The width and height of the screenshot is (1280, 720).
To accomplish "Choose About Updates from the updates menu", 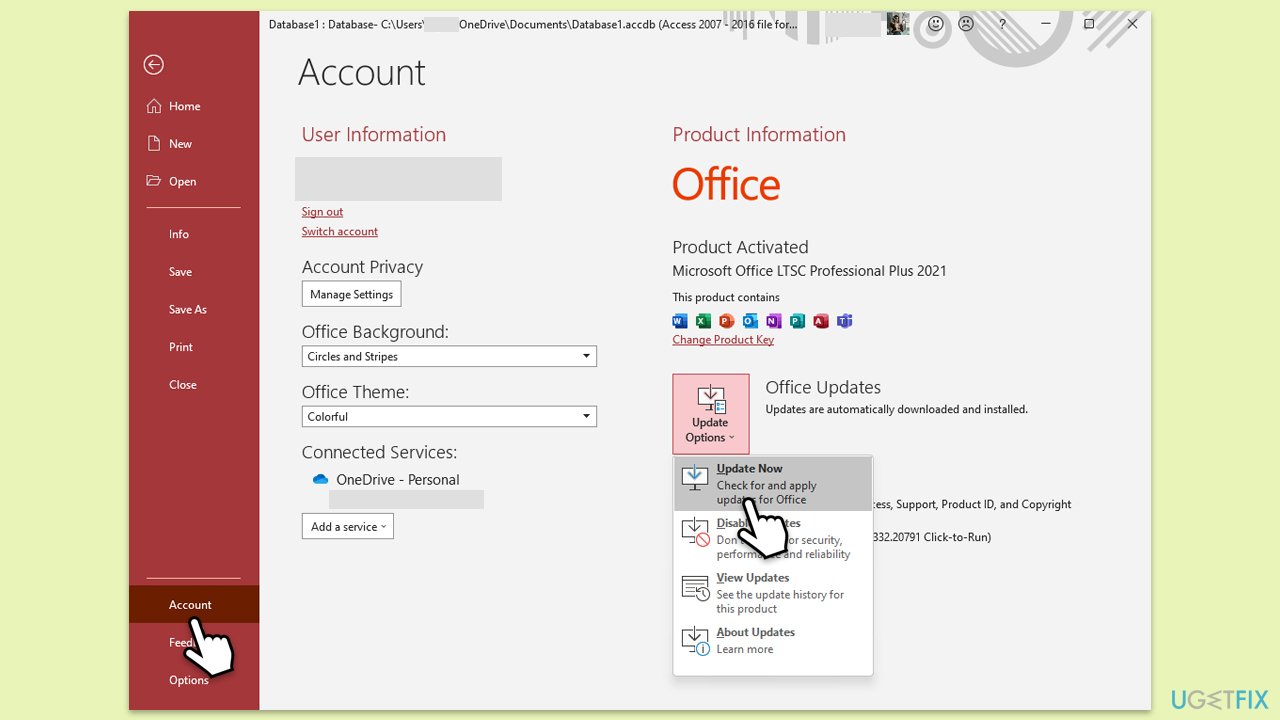I will pos(773,641).
